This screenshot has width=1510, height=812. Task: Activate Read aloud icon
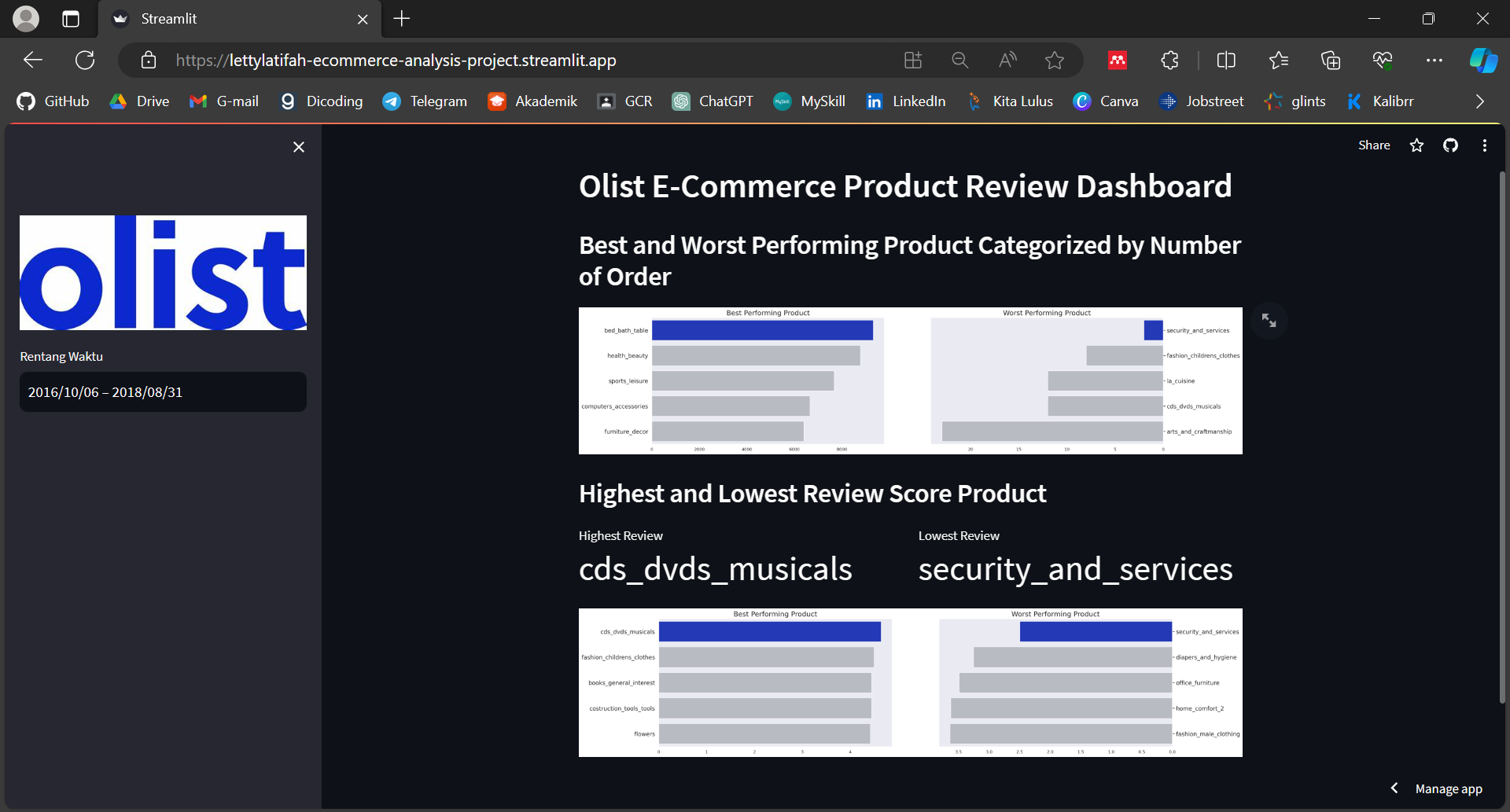point(1007,60)
